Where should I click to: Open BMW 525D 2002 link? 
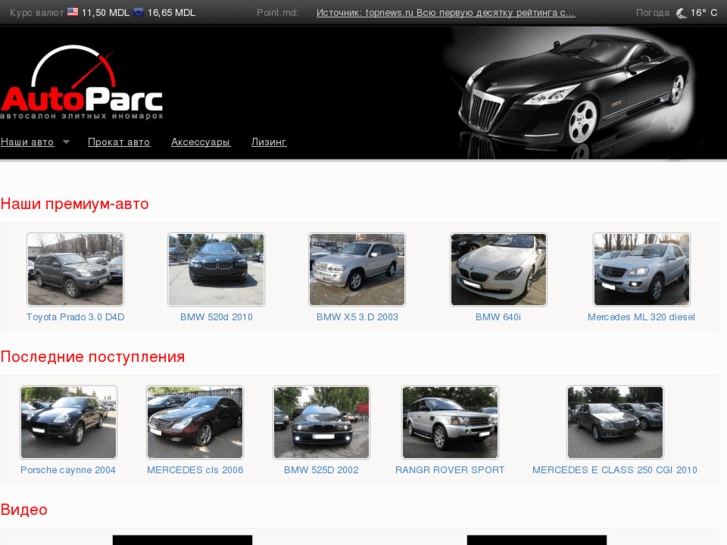(321, 470)
